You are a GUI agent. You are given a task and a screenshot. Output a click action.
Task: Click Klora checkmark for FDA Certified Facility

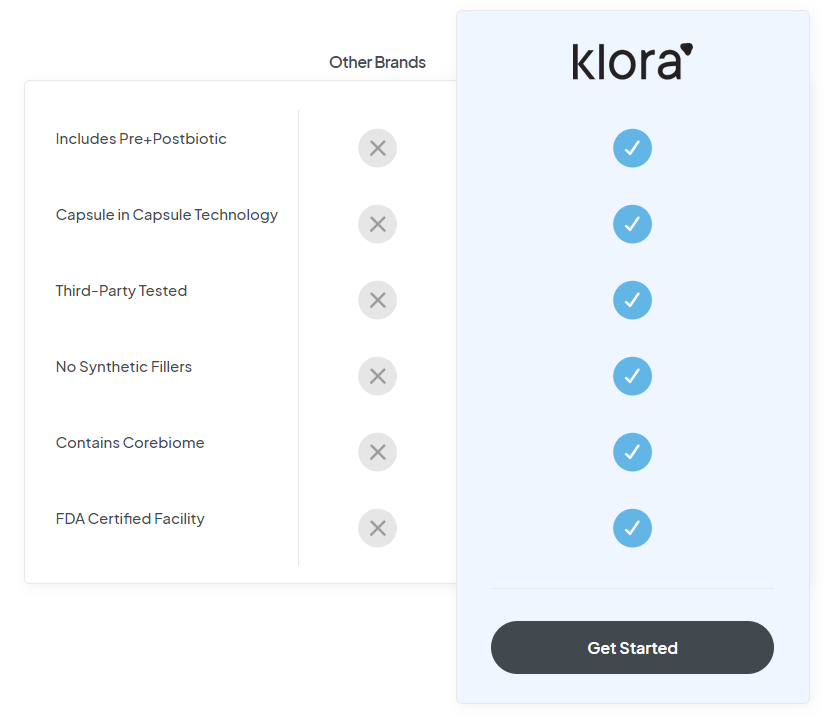click(632, 528)
